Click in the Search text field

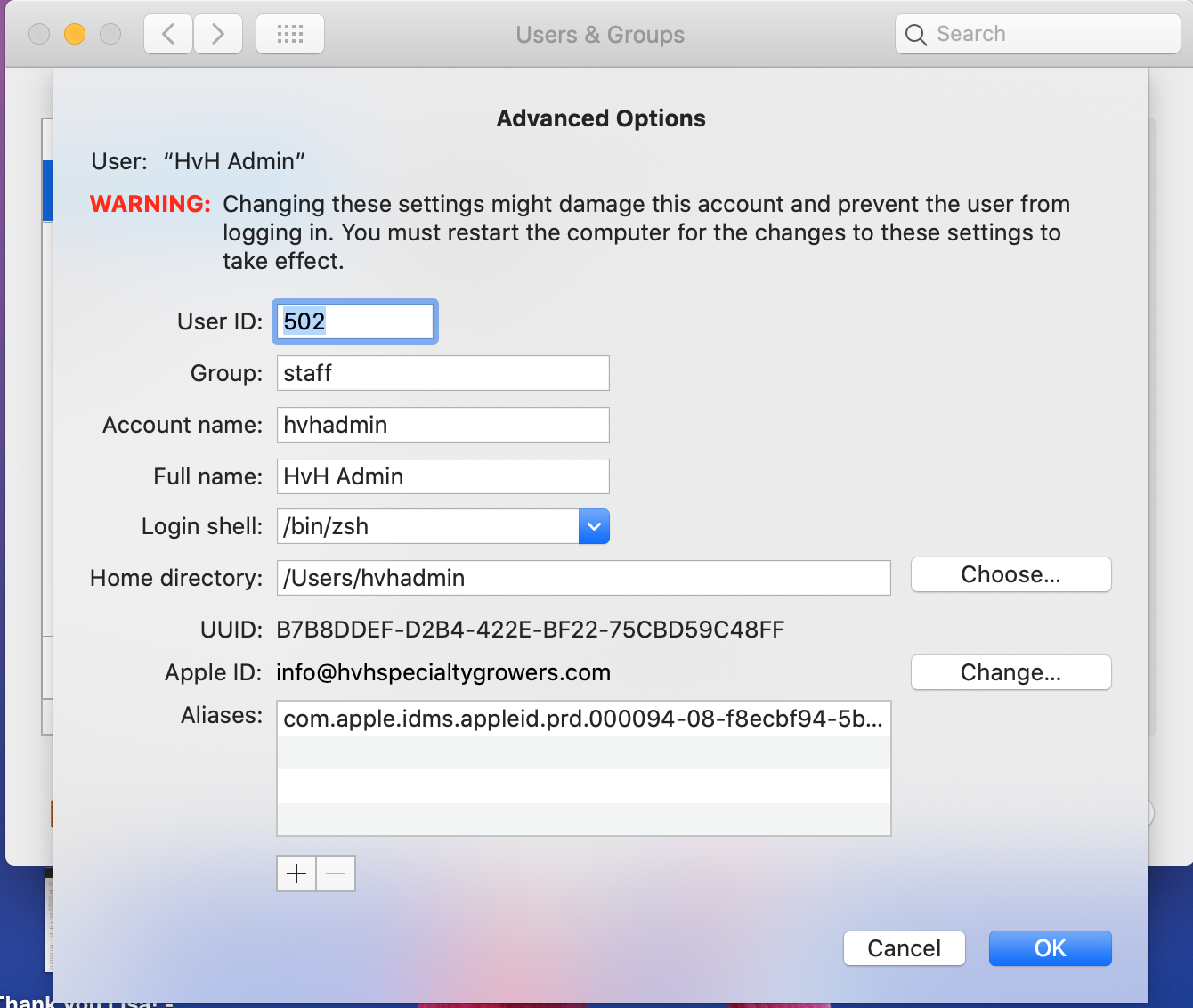tap(1051, 35)
